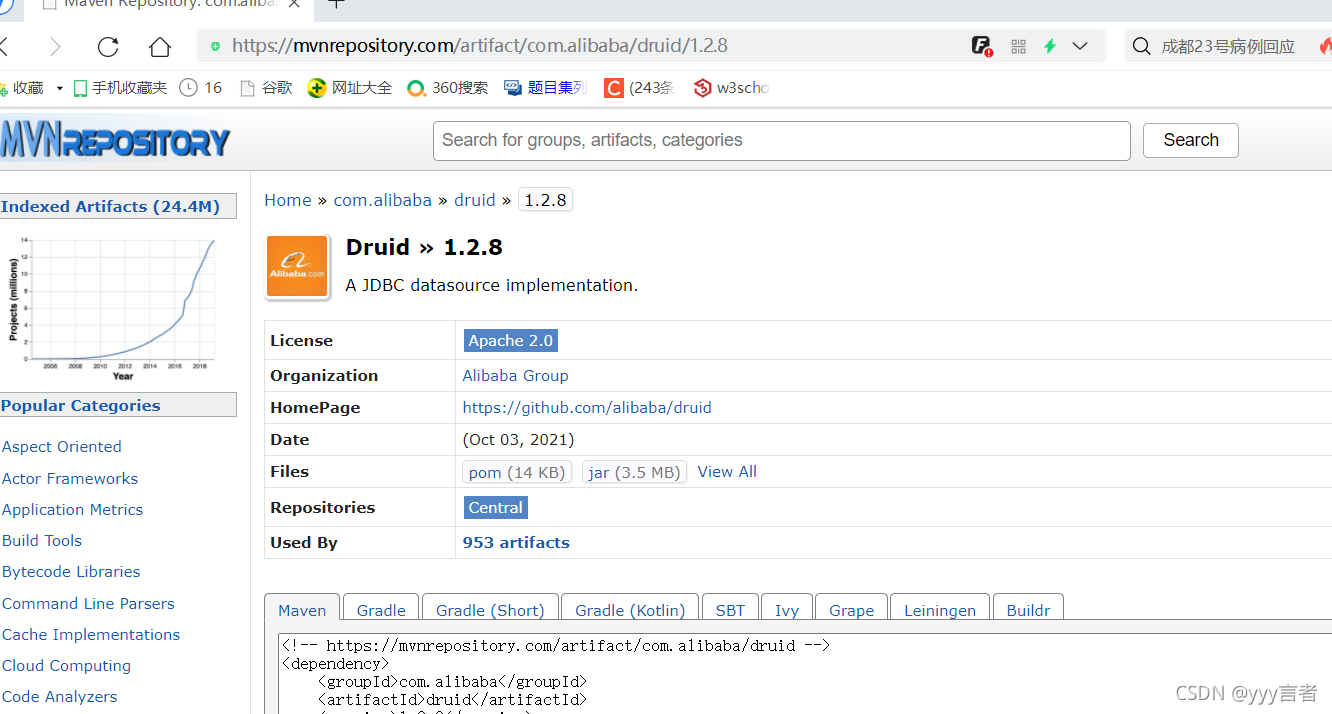Viewport: 1332px width, 714px height.
Task: Open the 360搜索 bookmark
Action: point(448,88)
